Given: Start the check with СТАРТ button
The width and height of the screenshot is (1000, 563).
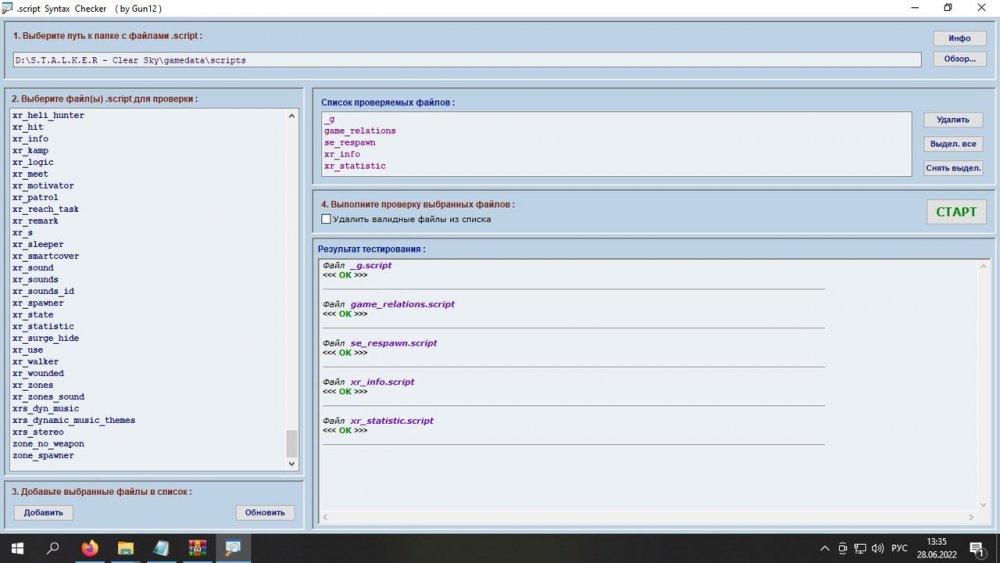Looking at the screenshot, I should tap(956, 212).
